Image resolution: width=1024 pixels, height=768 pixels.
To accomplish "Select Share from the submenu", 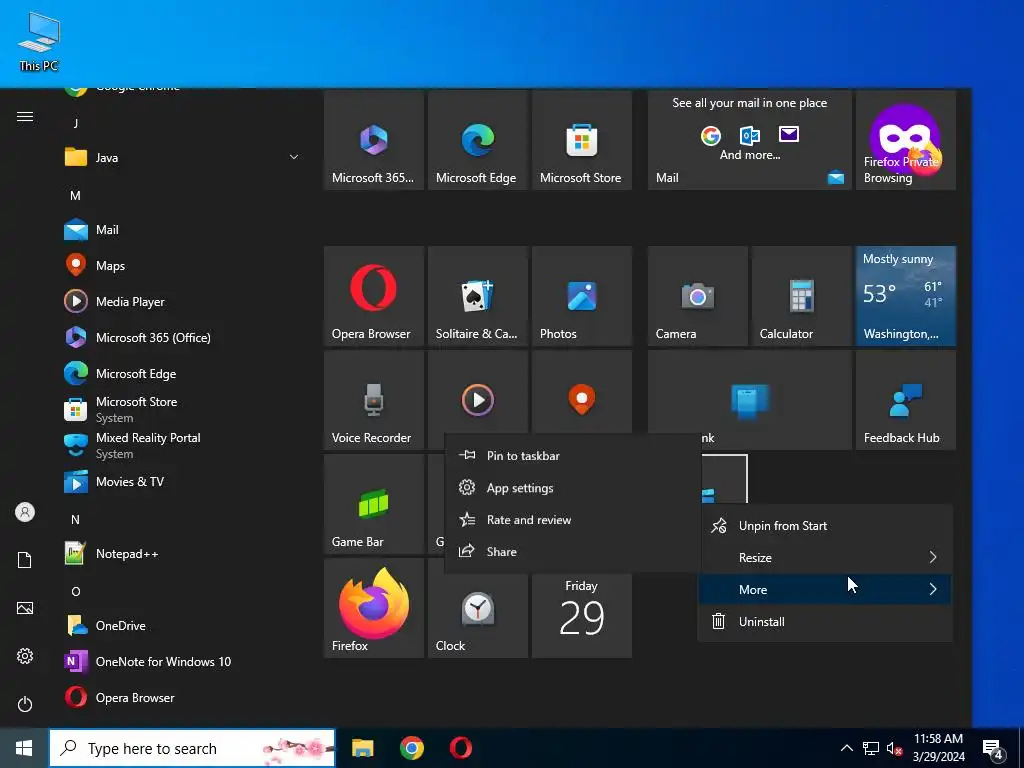I will click(x=573, y=552).
